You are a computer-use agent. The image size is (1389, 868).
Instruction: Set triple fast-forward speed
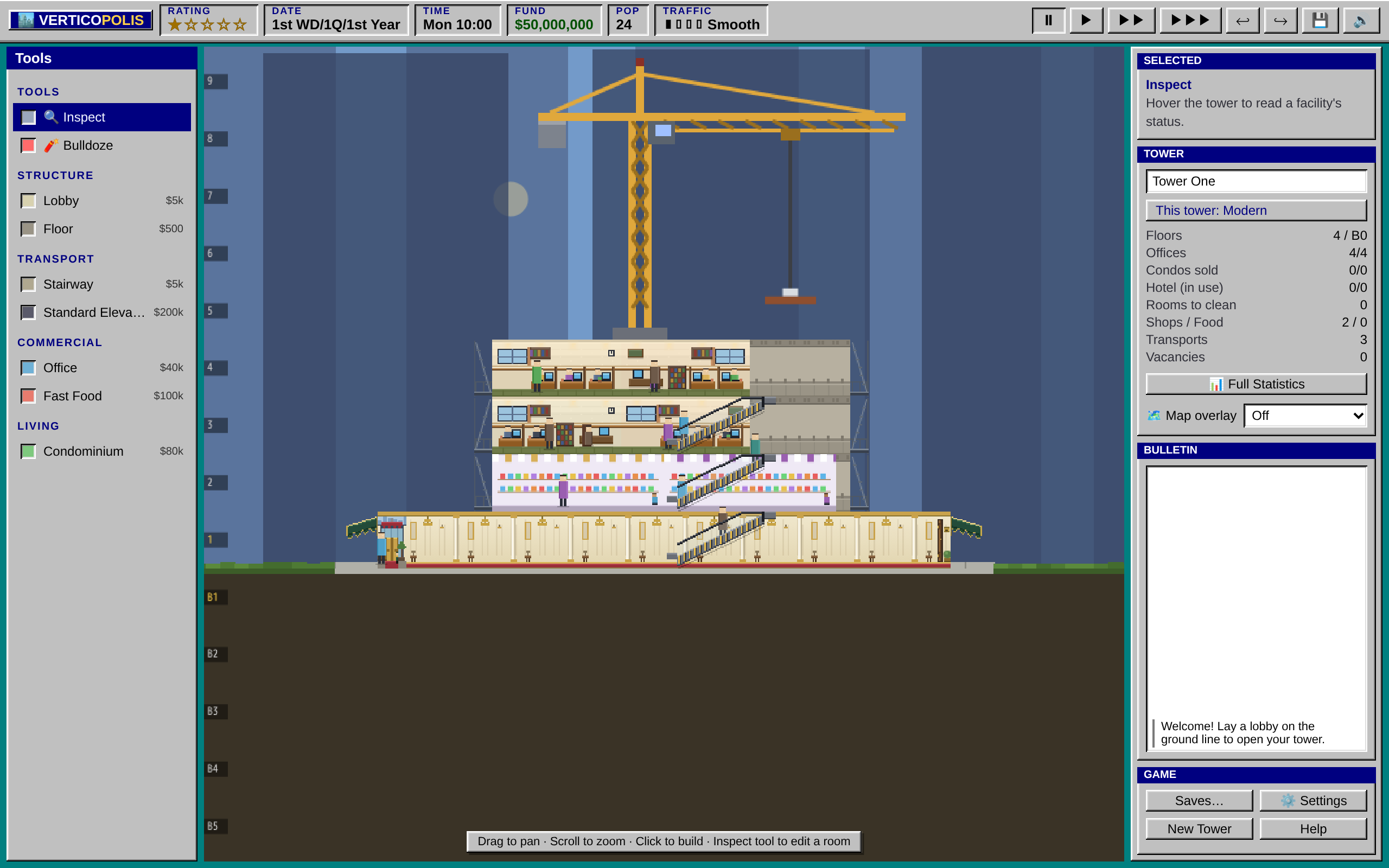pyautogui.click(x=1190, y=21)
